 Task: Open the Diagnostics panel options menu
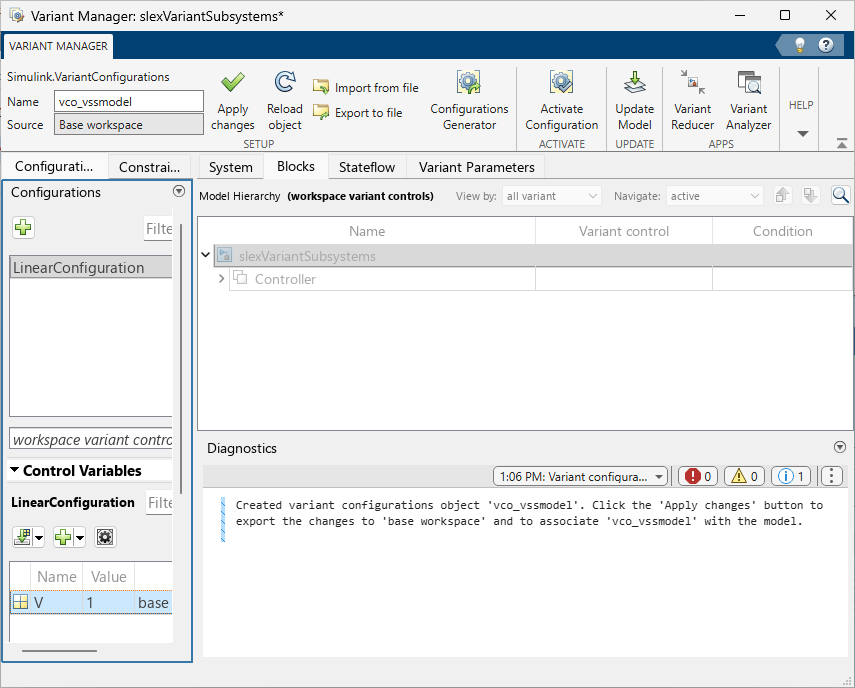coord(840,447)
